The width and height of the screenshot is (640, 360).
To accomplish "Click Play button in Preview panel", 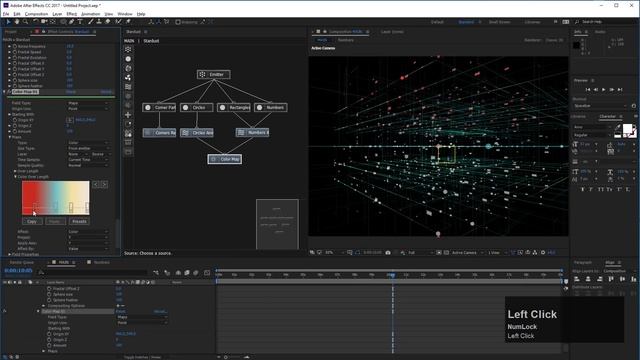I will (x=604, y=89).
